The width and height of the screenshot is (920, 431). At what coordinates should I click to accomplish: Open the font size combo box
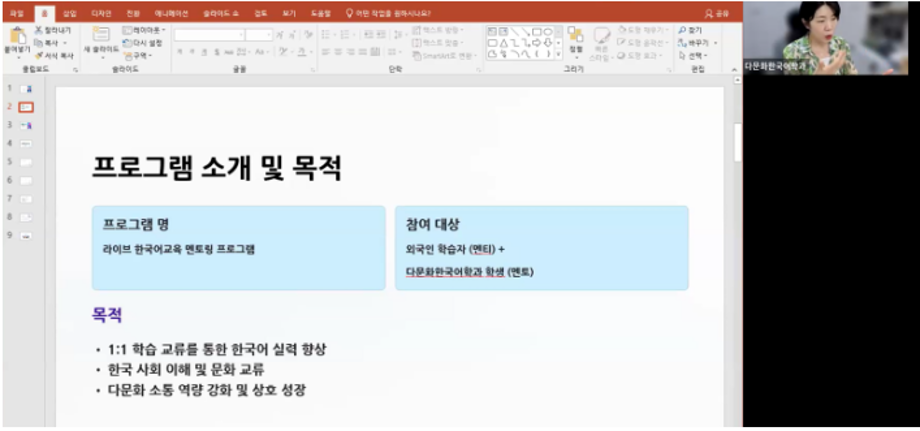point(259,35)
